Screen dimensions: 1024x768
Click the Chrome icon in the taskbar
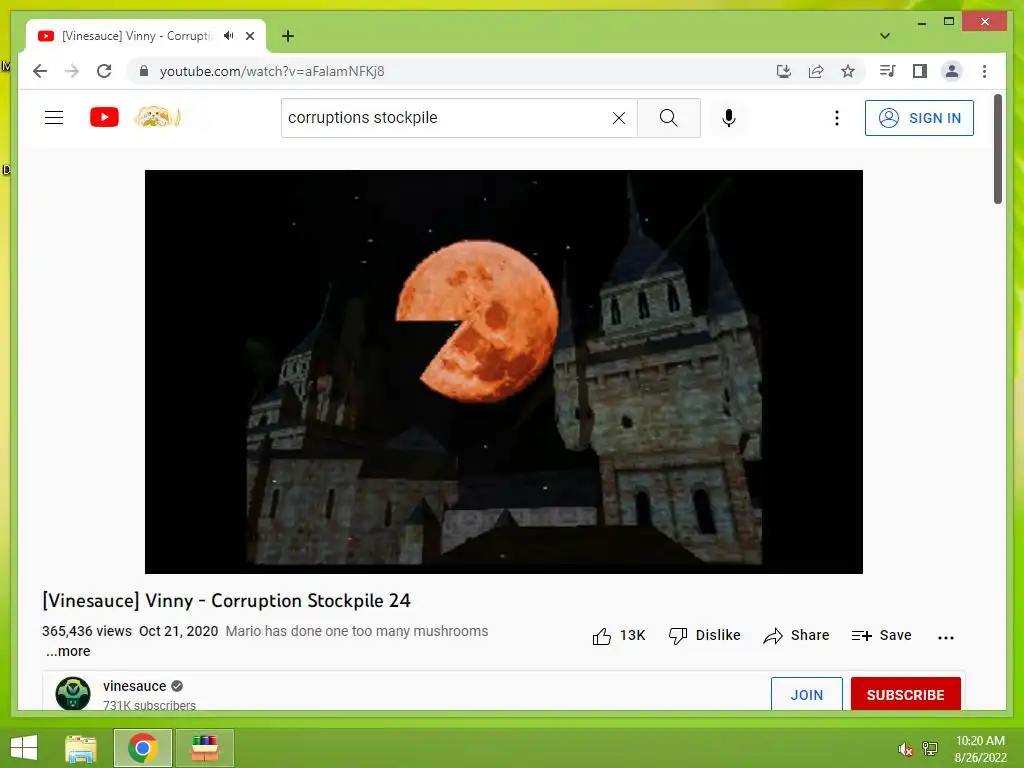[x=142, y=748]
